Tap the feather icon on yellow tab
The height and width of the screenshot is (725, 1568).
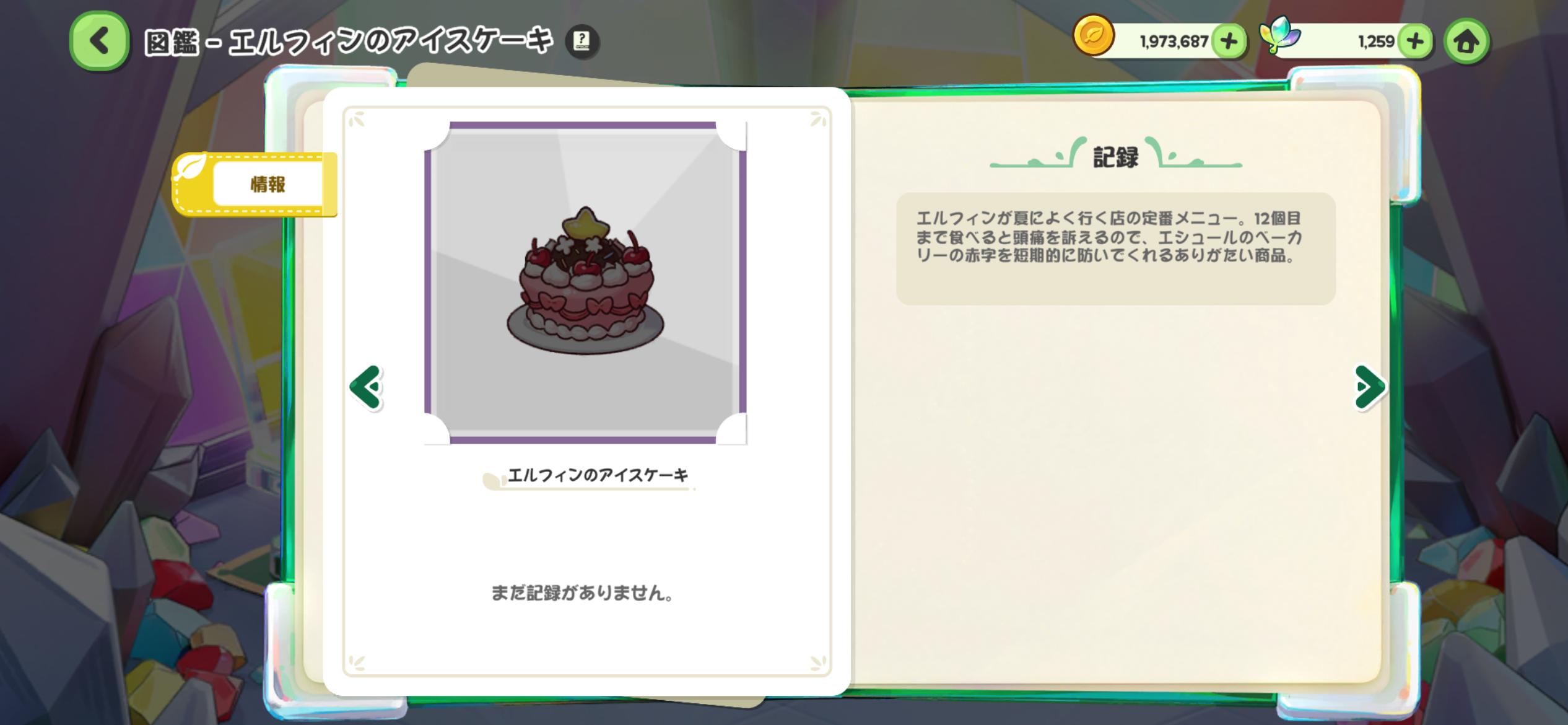click(x=190, y=167)
